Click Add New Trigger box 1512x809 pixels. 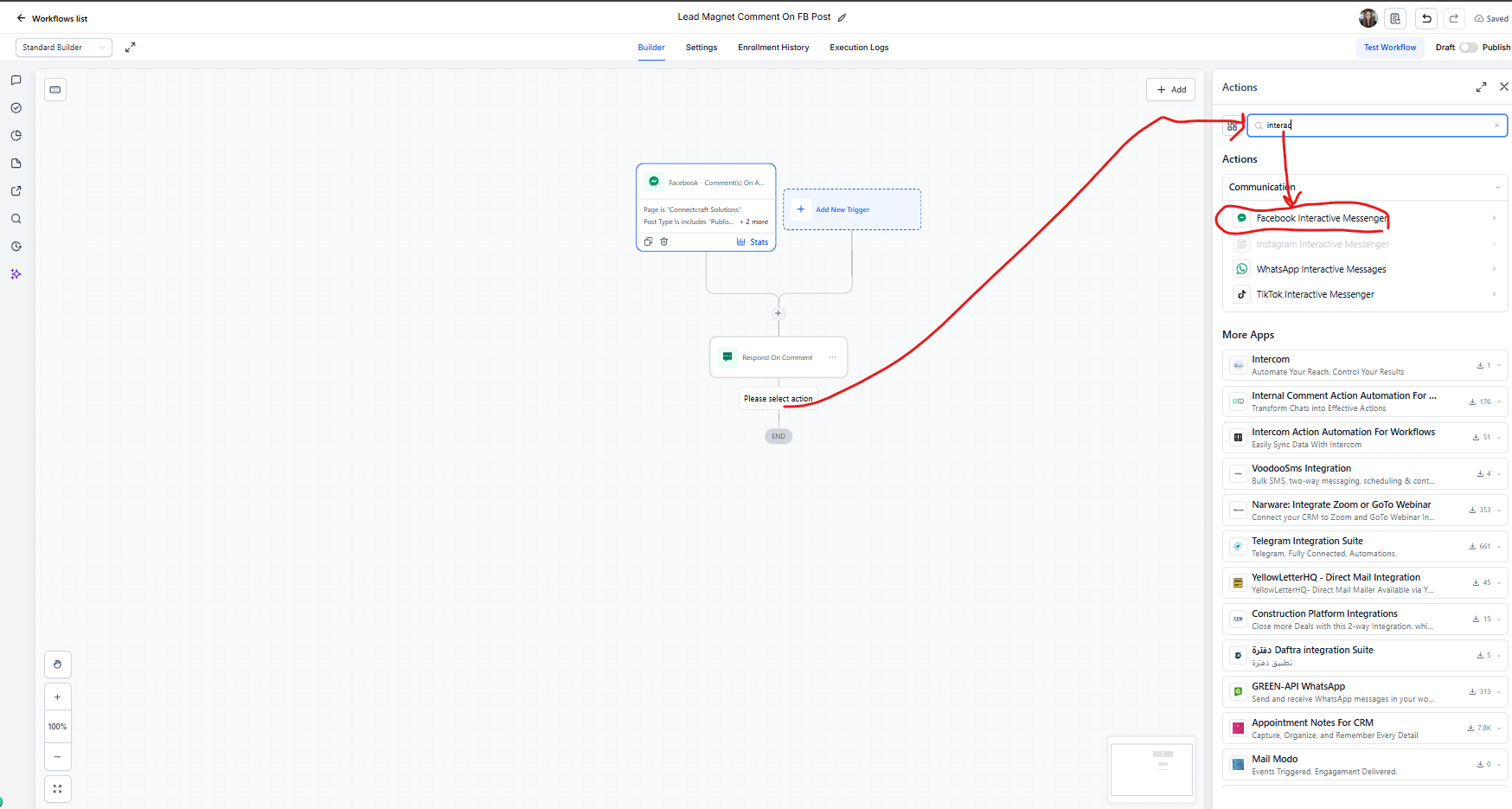click(x=852, y=209)
